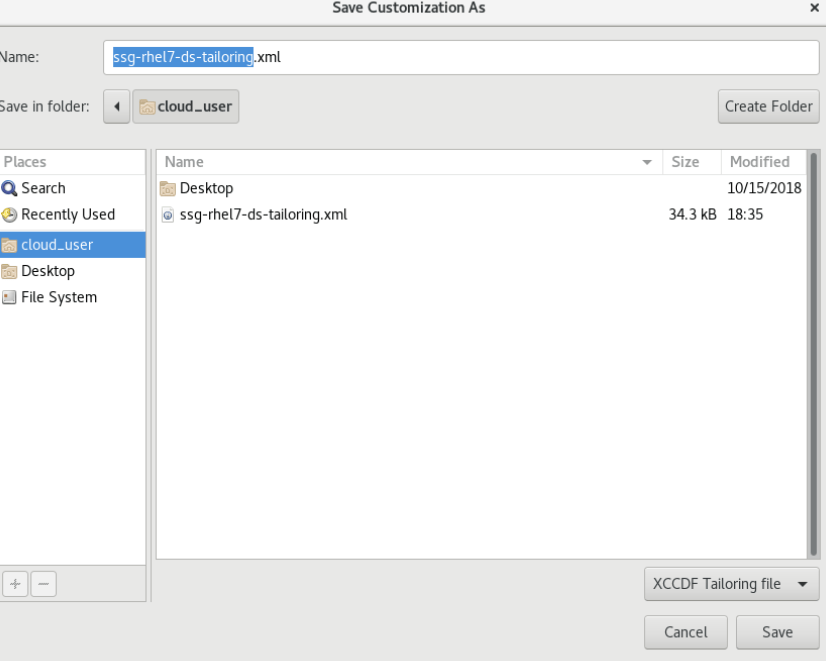Click the Create Folder button
The width and height of the screenshot is (826, 661).
(767, 107)
